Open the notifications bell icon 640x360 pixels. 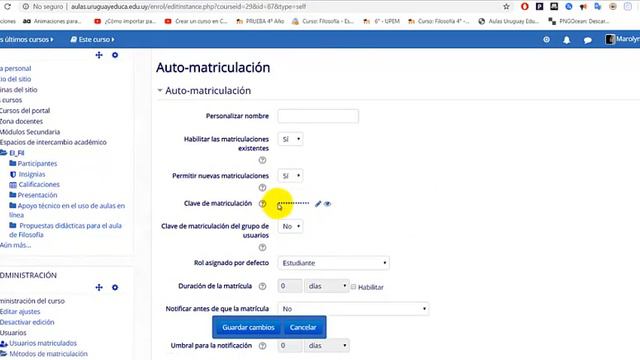567,40
